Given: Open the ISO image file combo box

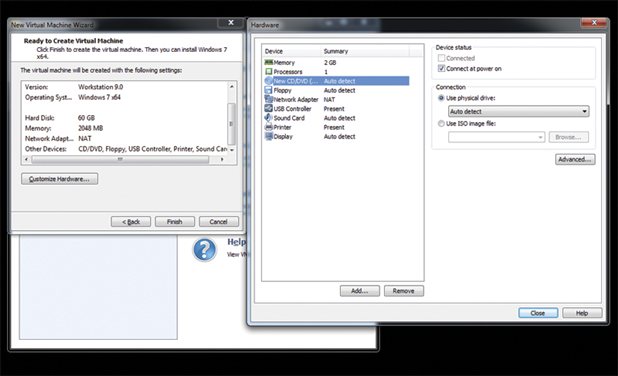Looking at the screenshot, I should coord(497,137).
